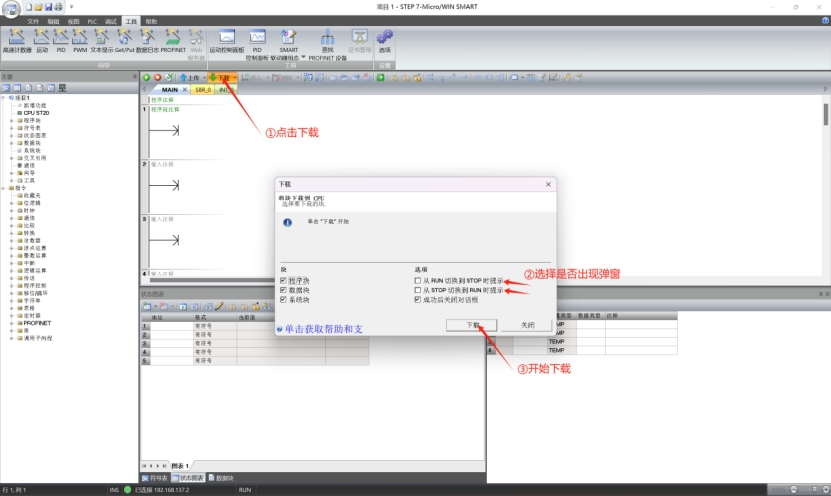Click the 下载 button in the dialog
831x496 pixels.
click(474, 325)
